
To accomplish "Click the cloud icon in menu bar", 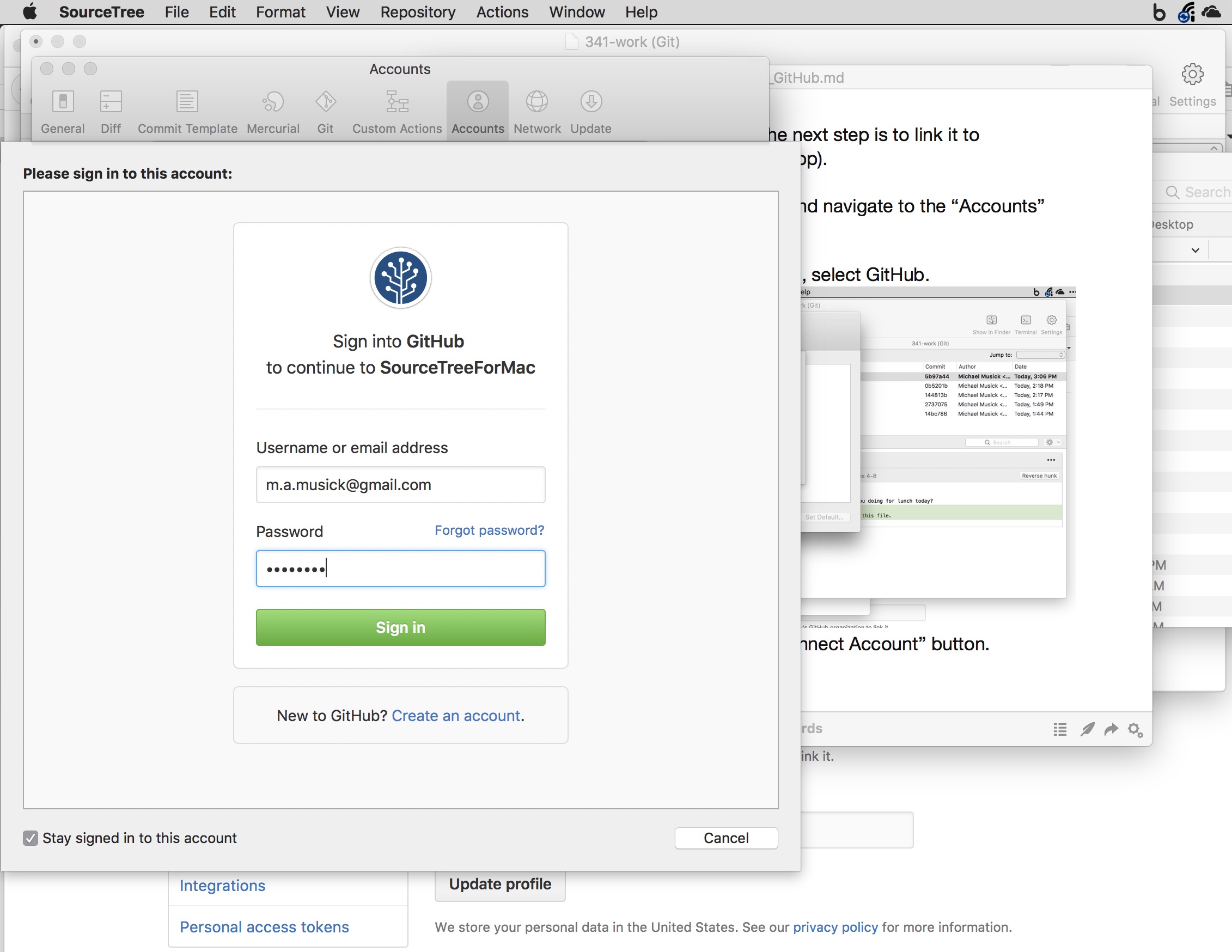I will (x=1211, y=12).
